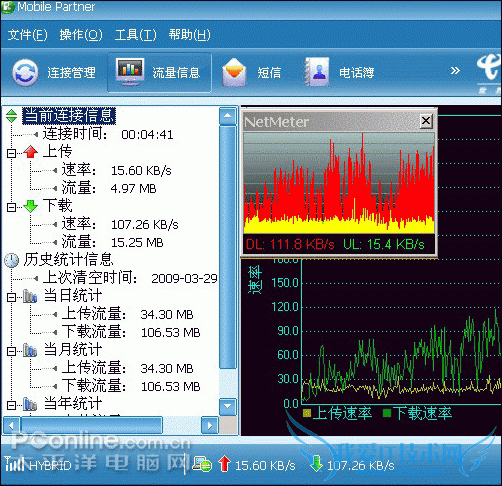Click the green download arrow beside 下载
Screen dimensions: 502x486
tap(31, 206)
